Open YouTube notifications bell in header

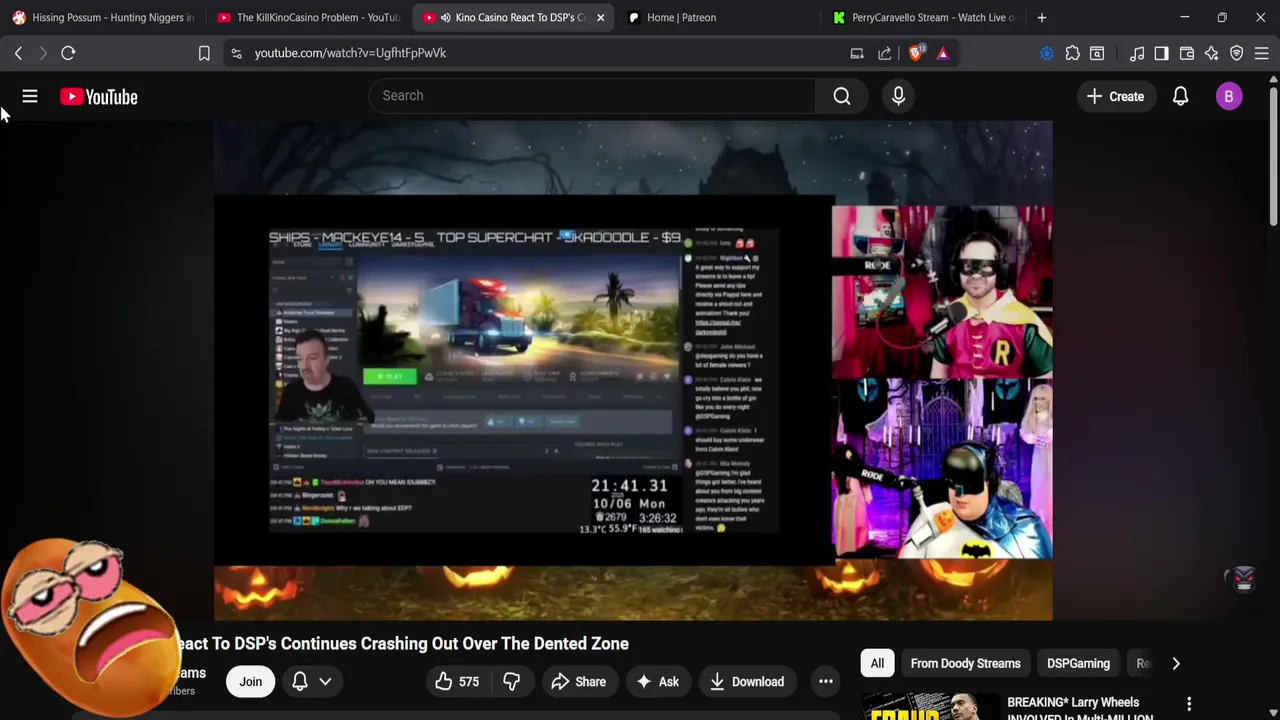click(x=1180, y=97)
